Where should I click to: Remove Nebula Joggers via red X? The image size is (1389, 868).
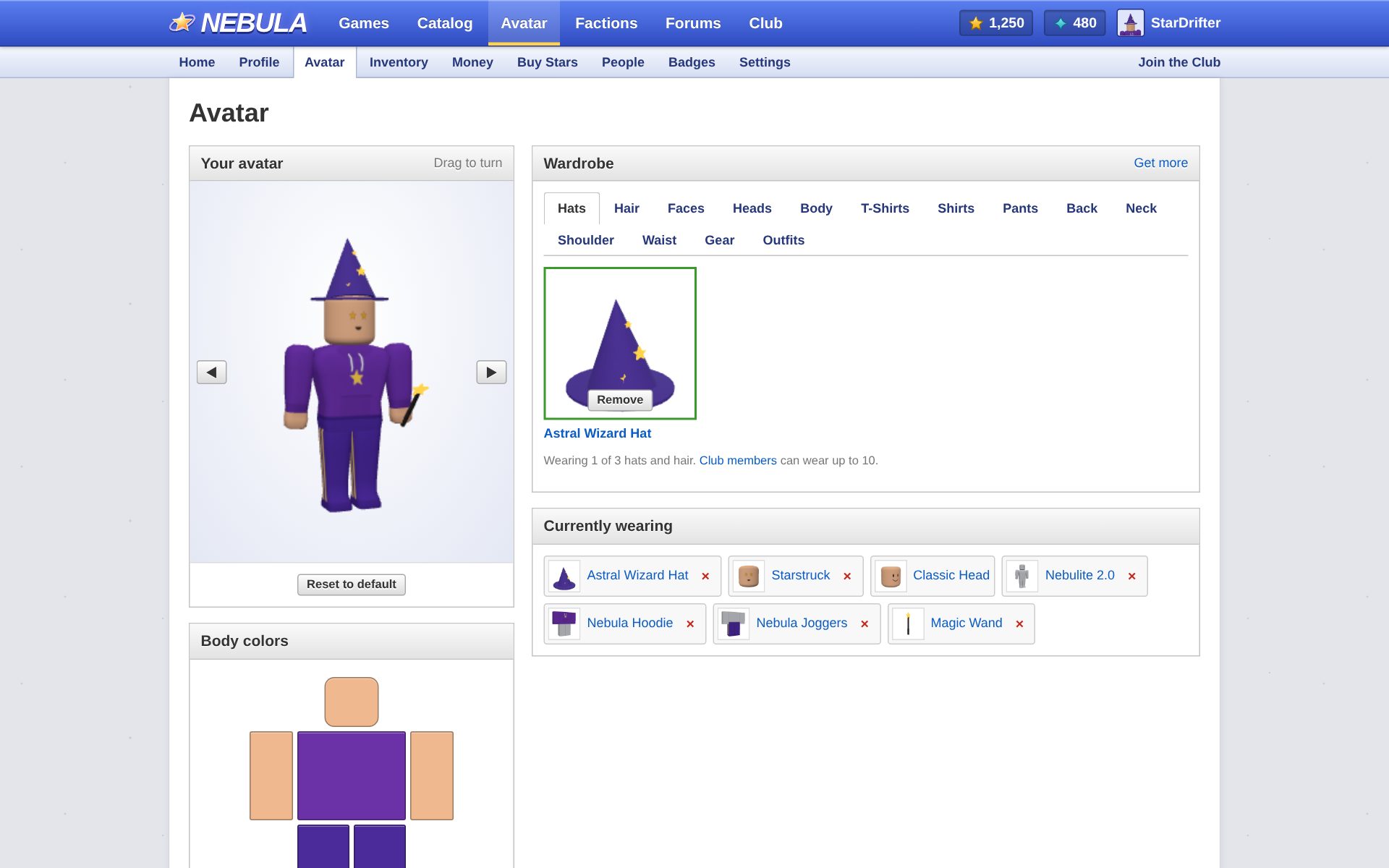tap(865, 624)
